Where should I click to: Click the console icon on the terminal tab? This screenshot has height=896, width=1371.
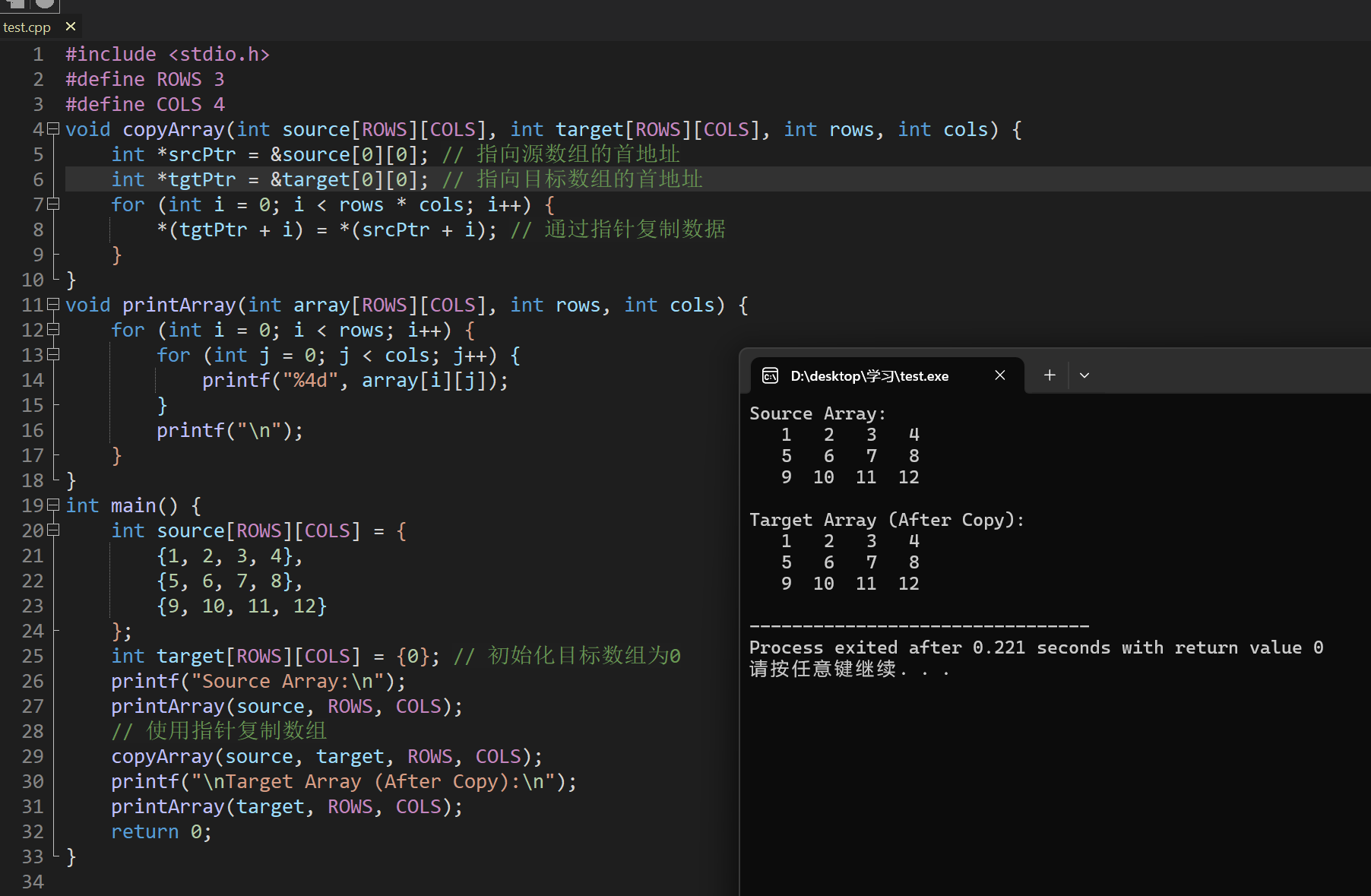pos(770,375)
